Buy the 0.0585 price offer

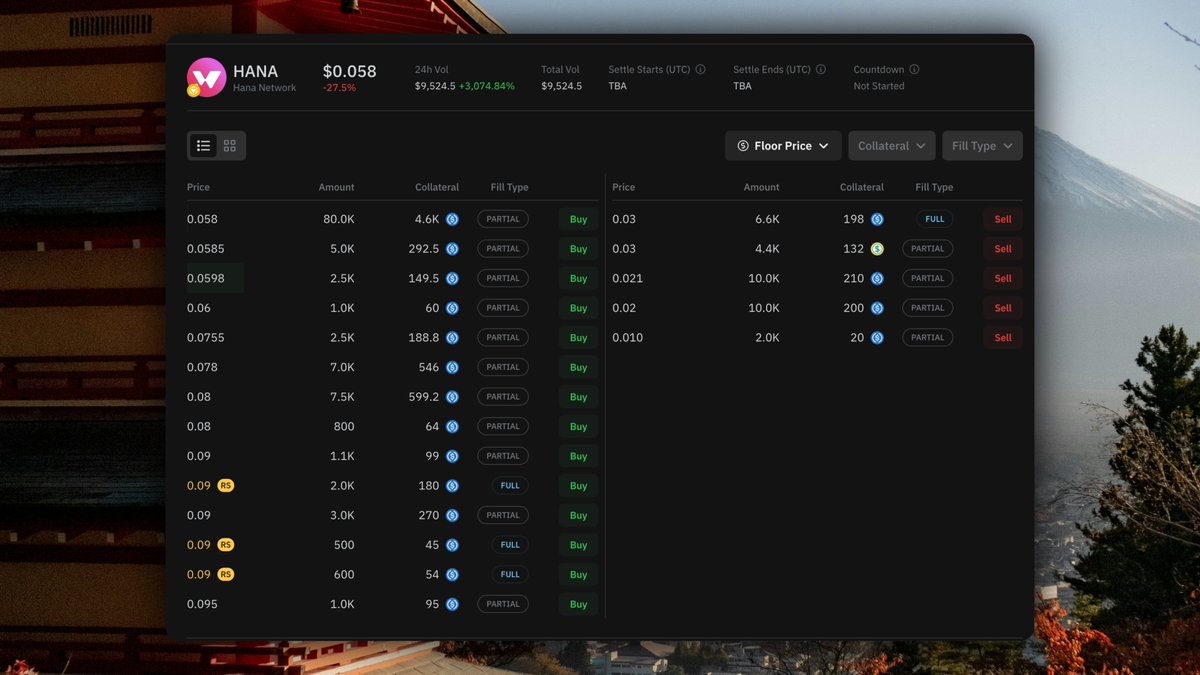578,249
